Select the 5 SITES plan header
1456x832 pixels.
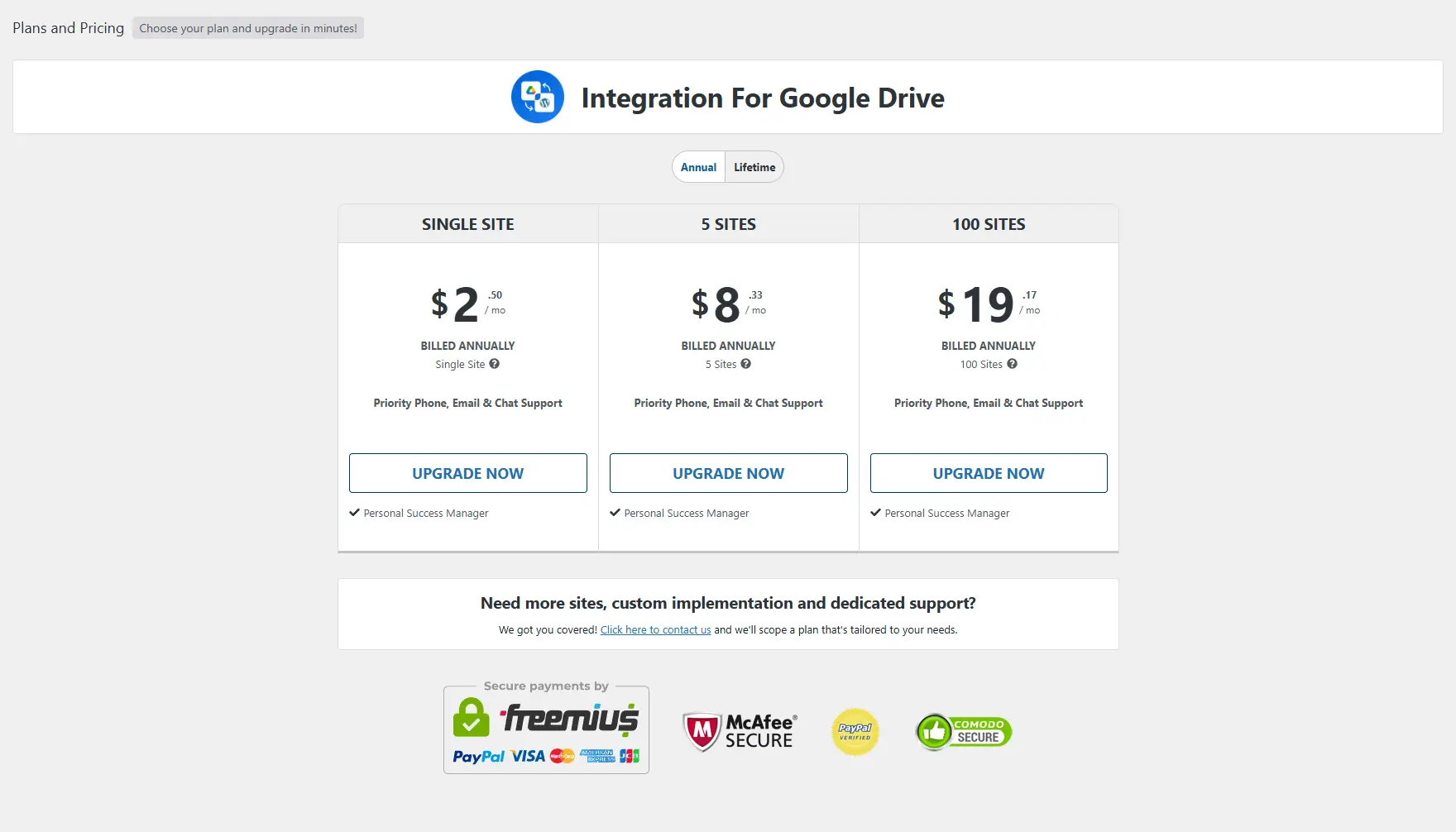point(728,224)
